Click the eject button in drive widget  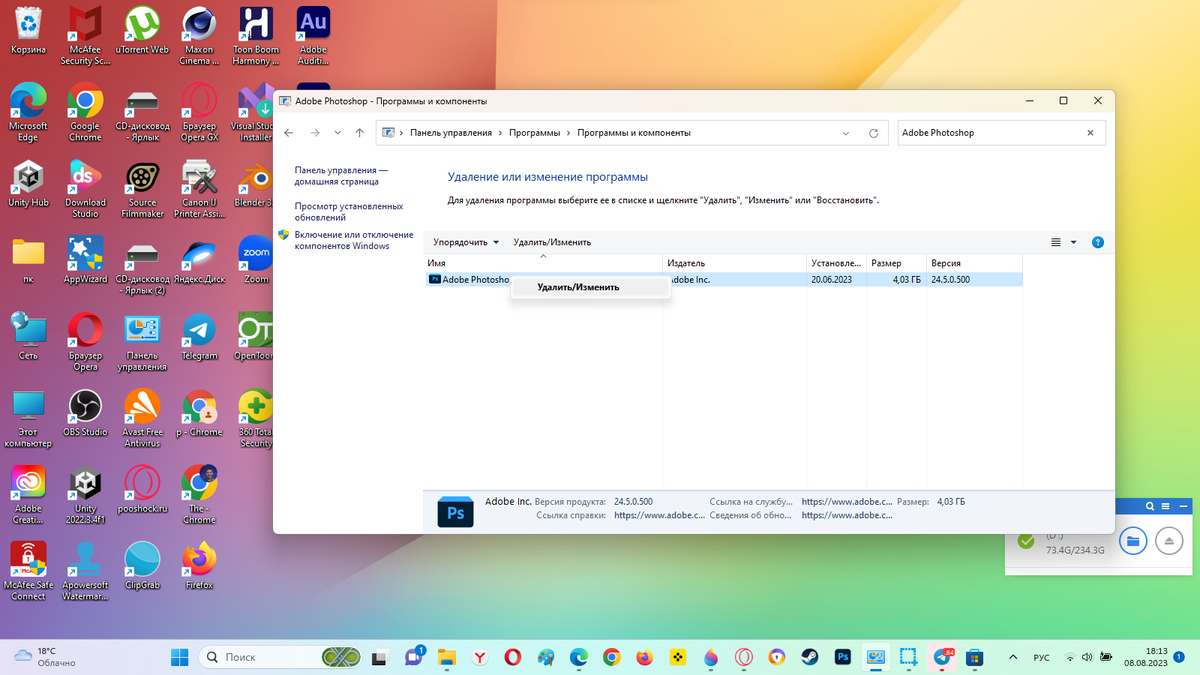pyautogui.click(x=1169, y=541)
